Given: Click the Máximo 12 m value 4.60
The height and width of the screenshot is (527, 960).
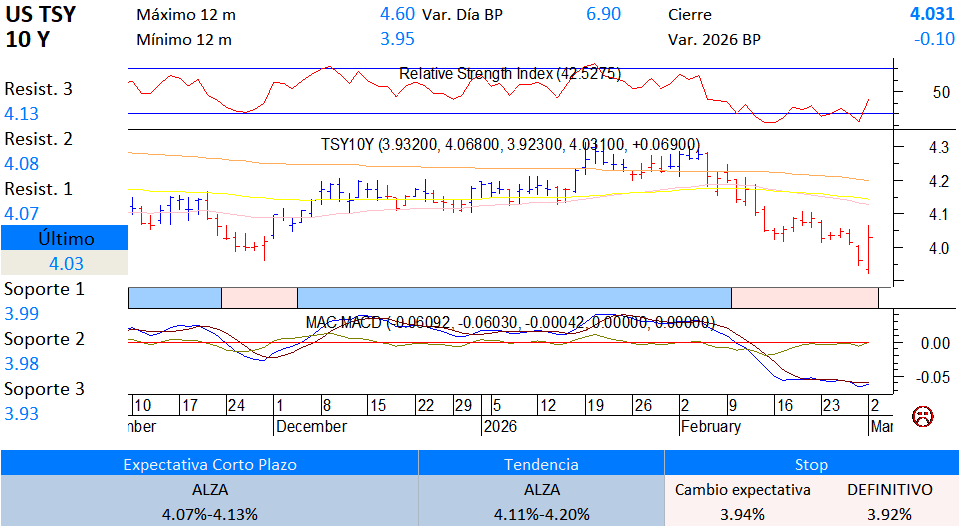Looking at the screenshot, I should [x=397, y=15].
